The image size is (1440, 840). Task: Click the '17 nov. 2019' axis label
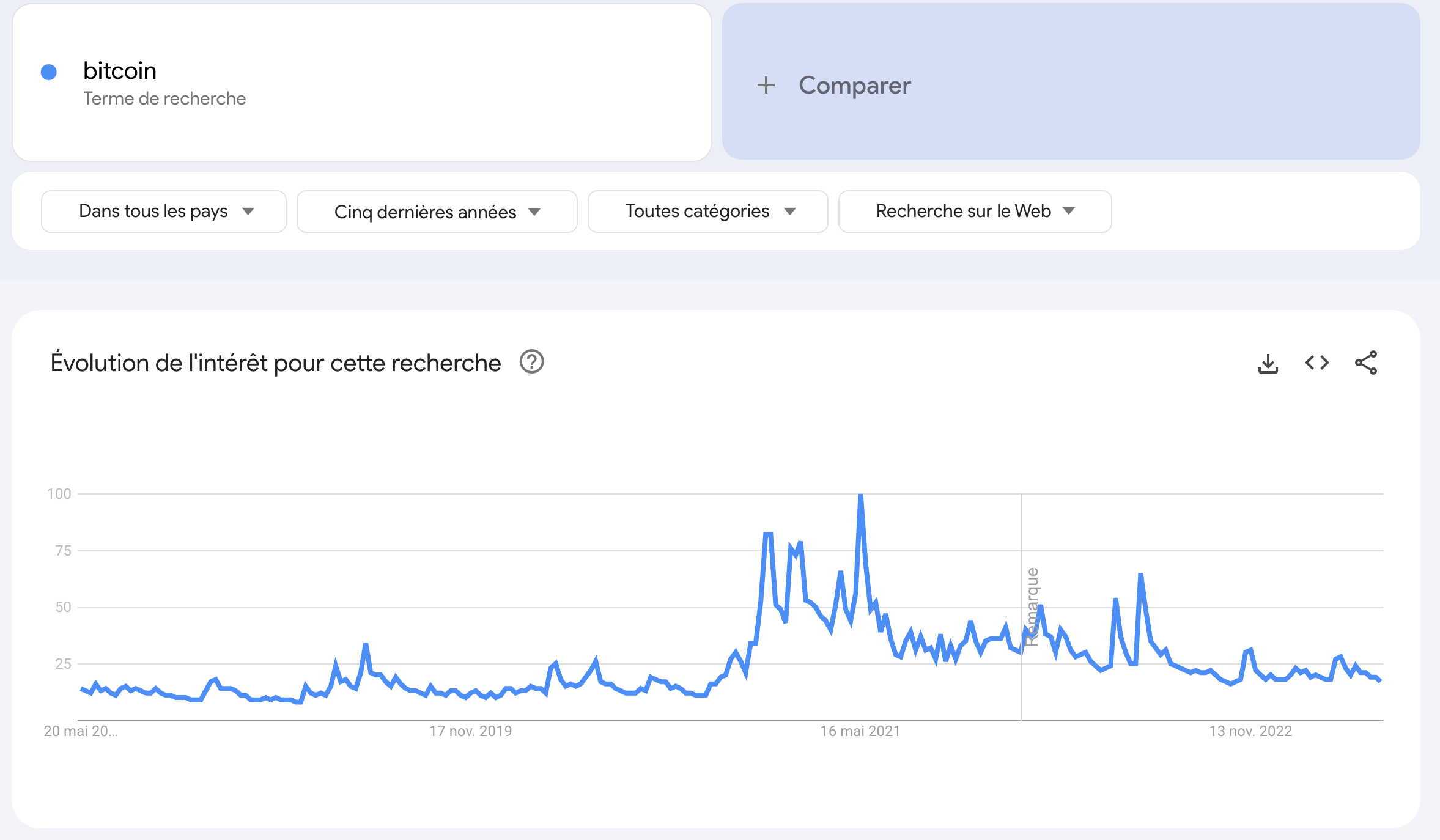[x=470, y=731]
